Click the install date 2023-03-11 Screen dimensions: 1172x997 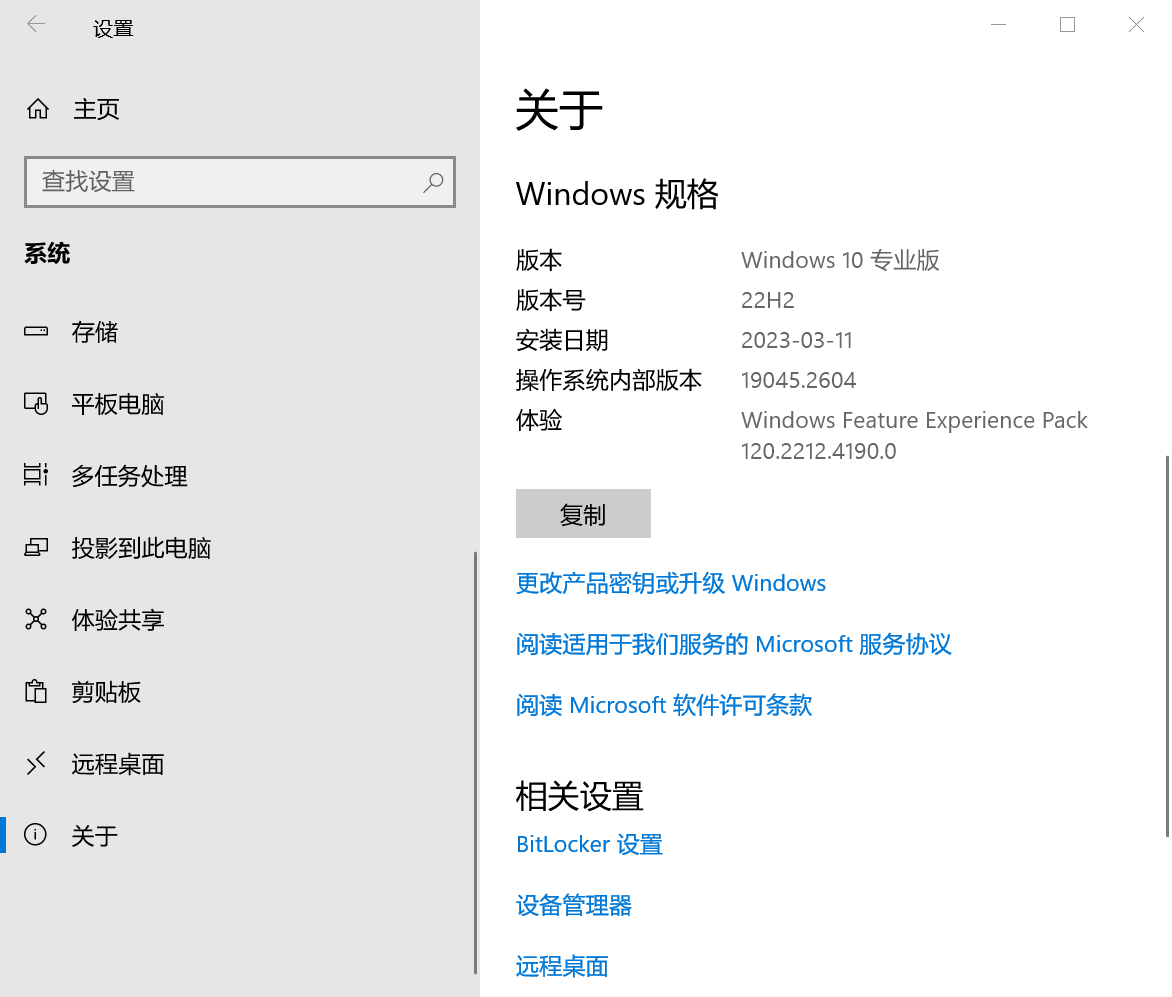(797, 341)
